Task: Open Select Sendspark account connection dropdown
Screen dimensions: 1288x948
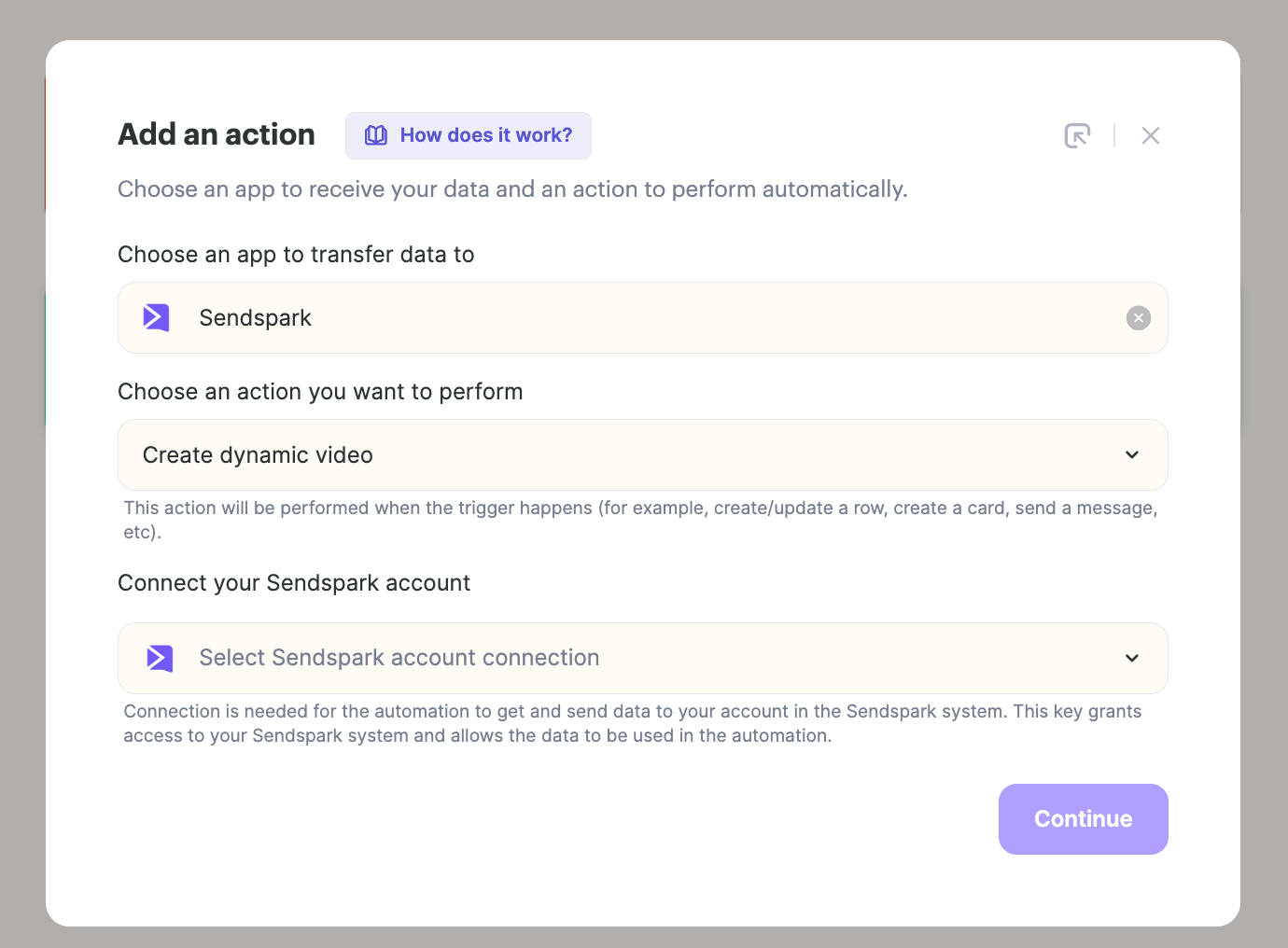Action: coord(643,658)
